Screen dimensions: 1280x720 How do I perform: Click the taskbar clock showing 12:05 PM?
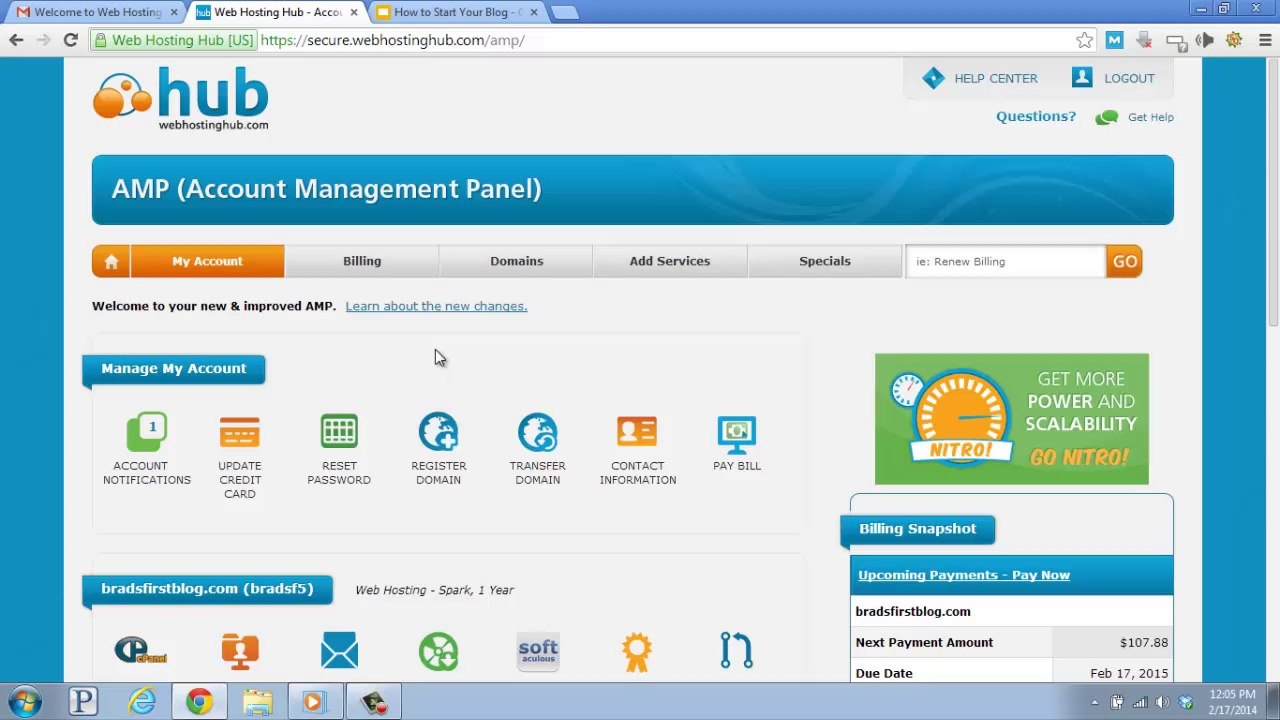1232,702
